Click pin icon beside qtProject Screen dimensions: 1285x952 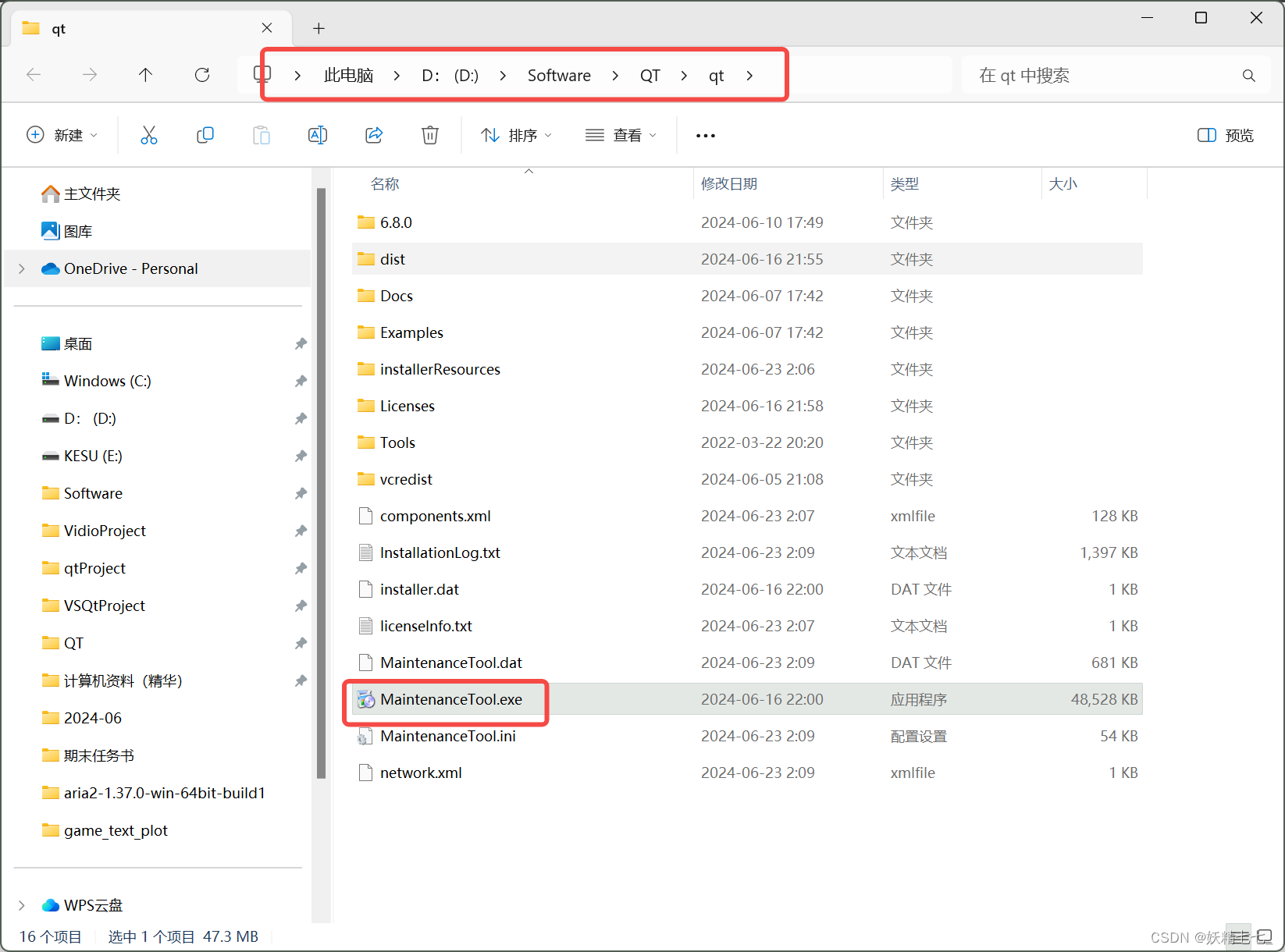pos(301,568)
